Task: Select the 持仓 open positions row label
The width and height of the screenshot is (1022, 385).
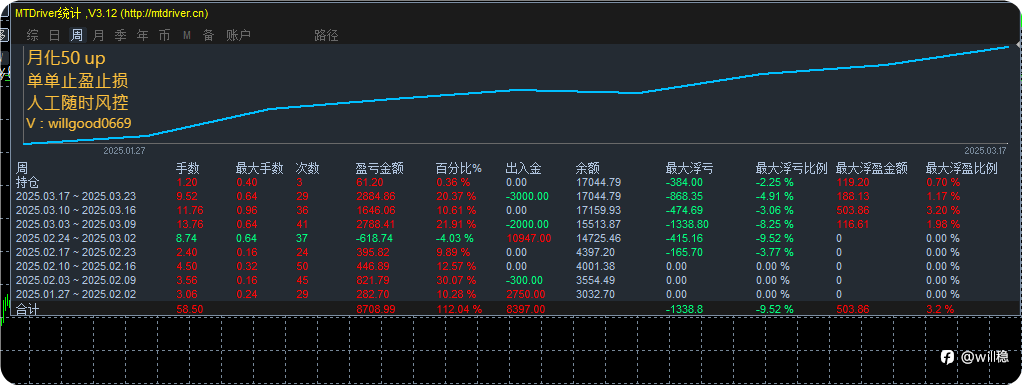Action: tap(27, 182)
